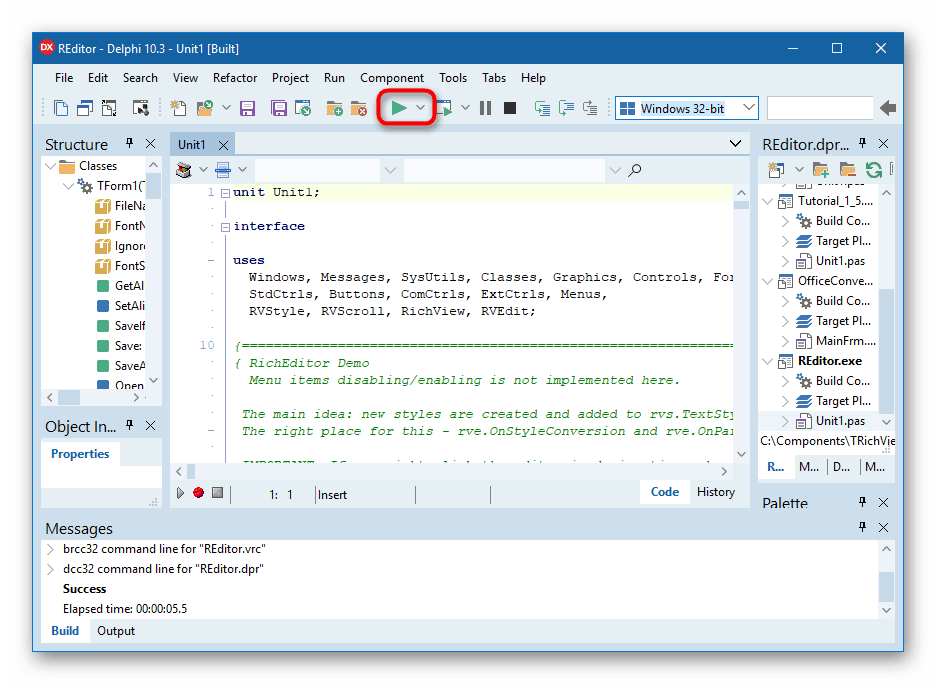Collapse the Classes node in Structure
The image size is (936, 684).
pyautogui.click(x=51, y=166)
